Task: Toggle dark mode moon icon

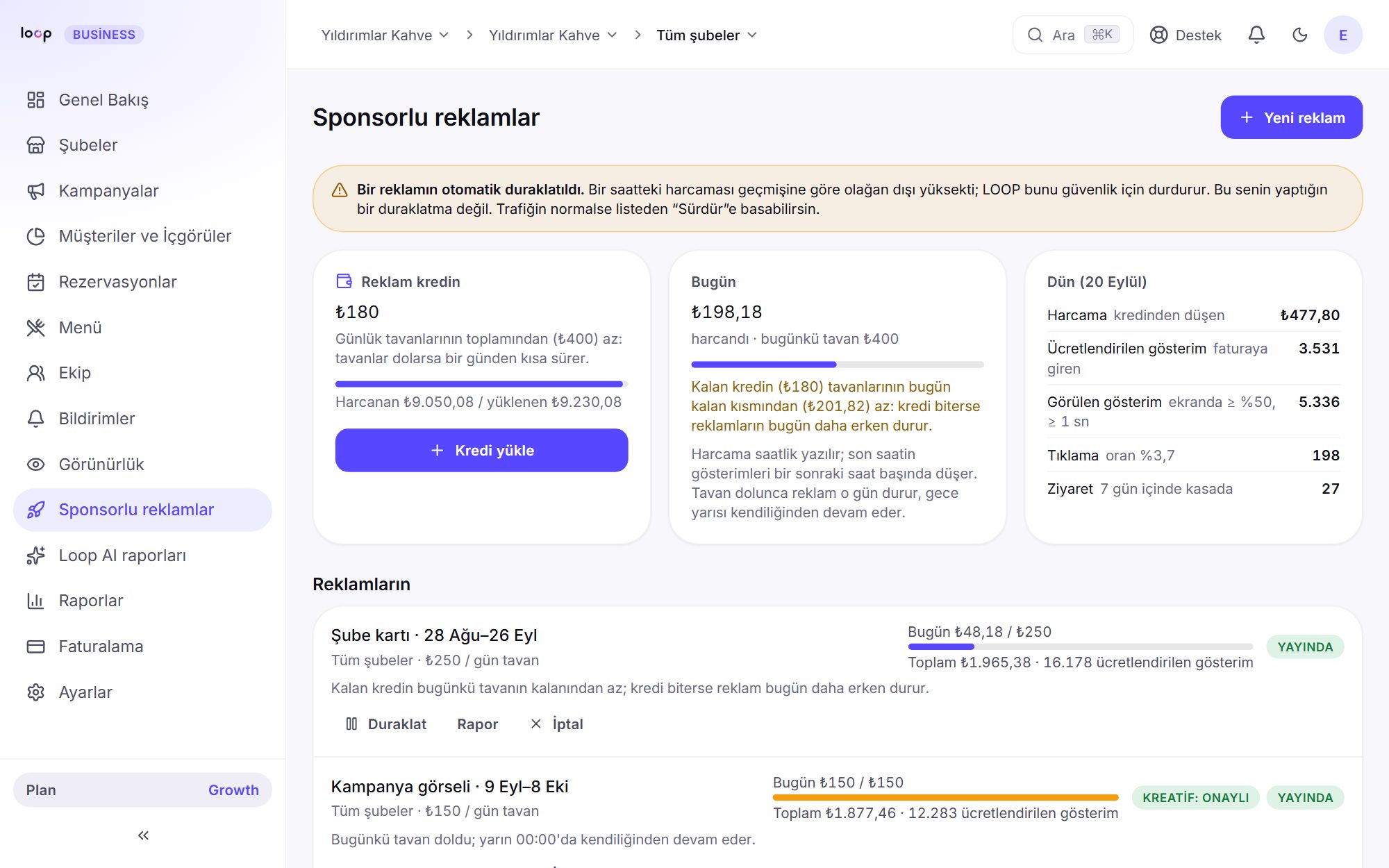Action: 1300,35
